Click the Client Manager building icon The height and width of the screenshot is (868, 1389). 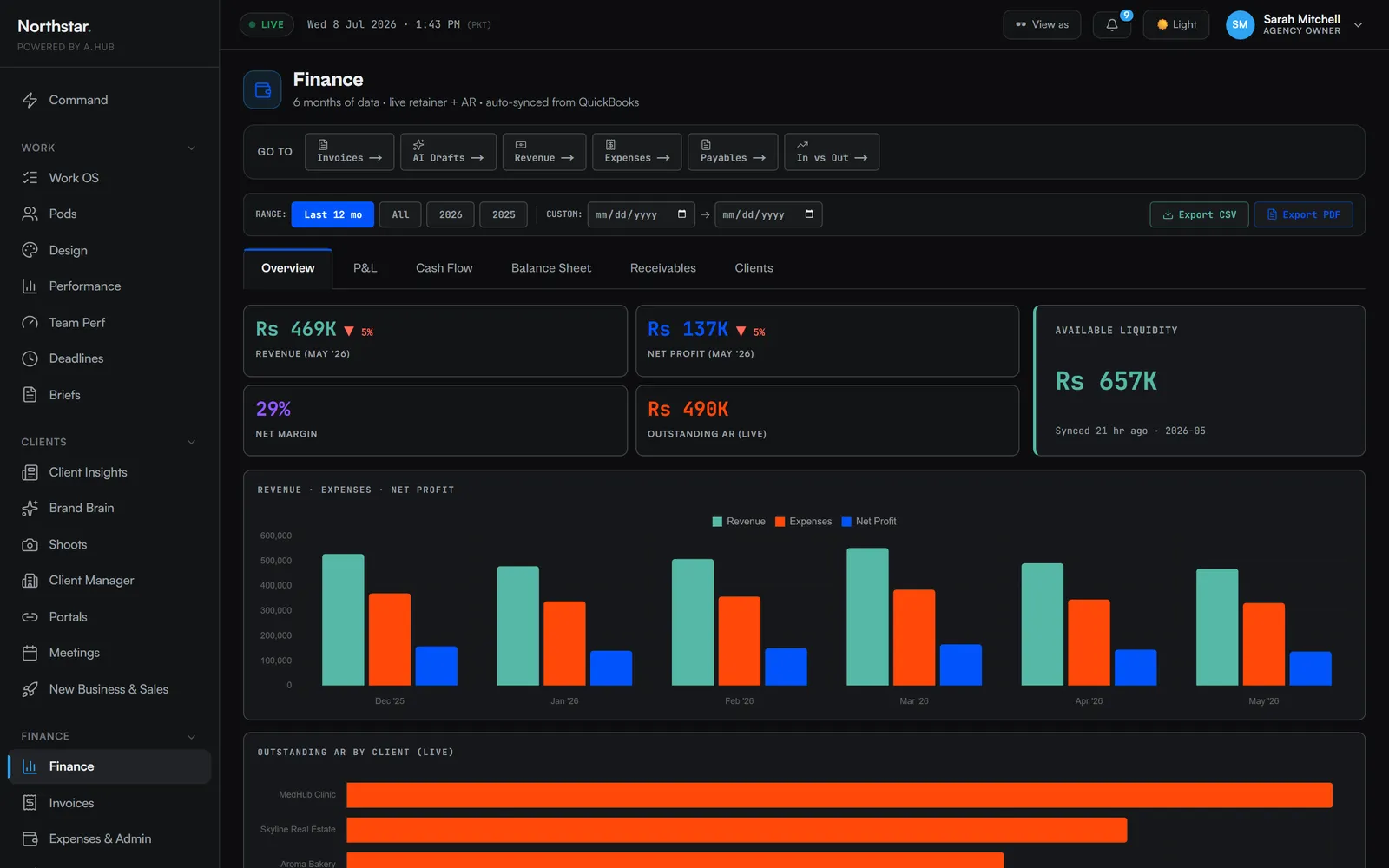pos(30,581)
